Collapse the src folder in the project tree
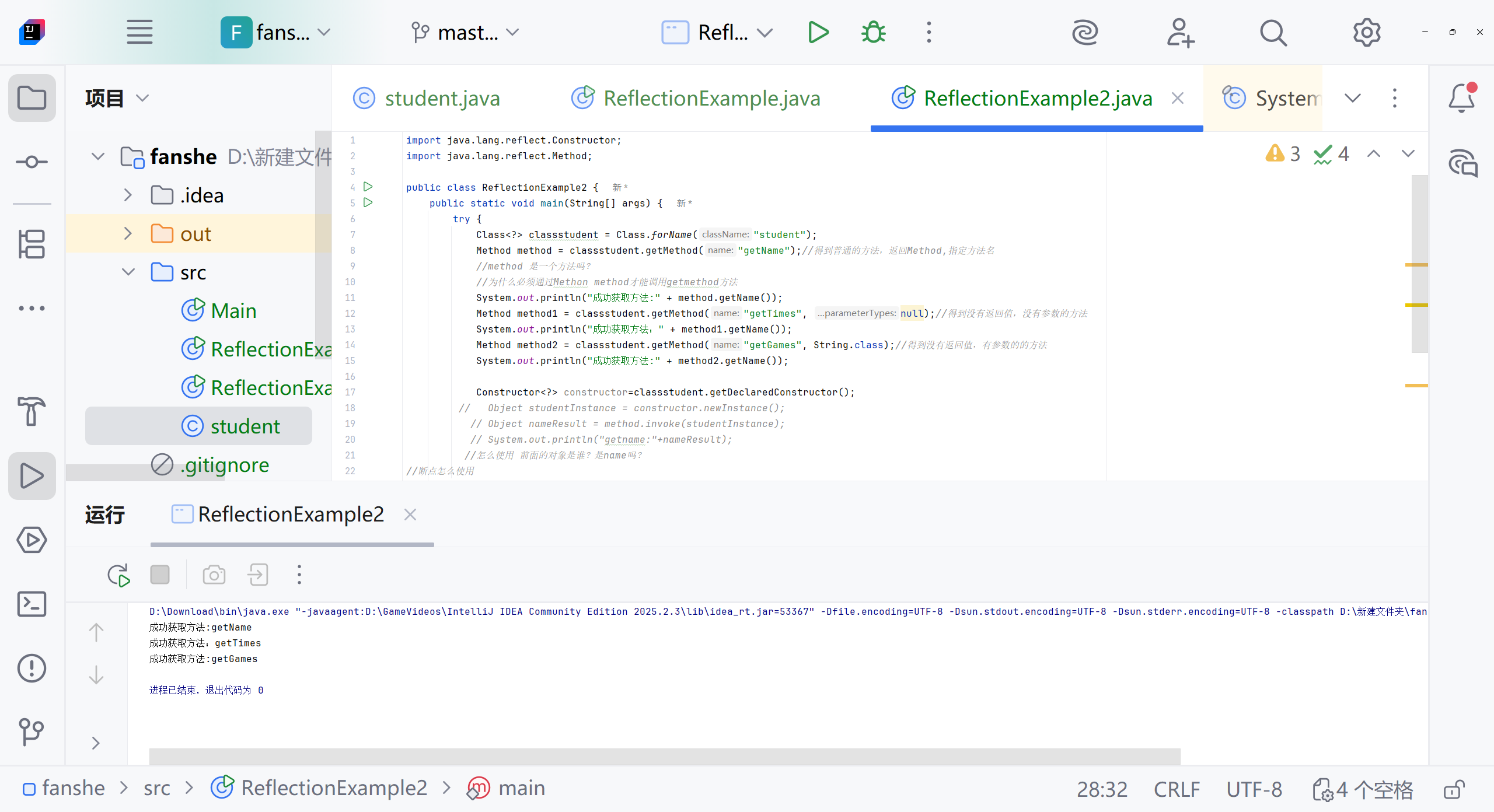Screen dimensions: 1494x812 128,272
